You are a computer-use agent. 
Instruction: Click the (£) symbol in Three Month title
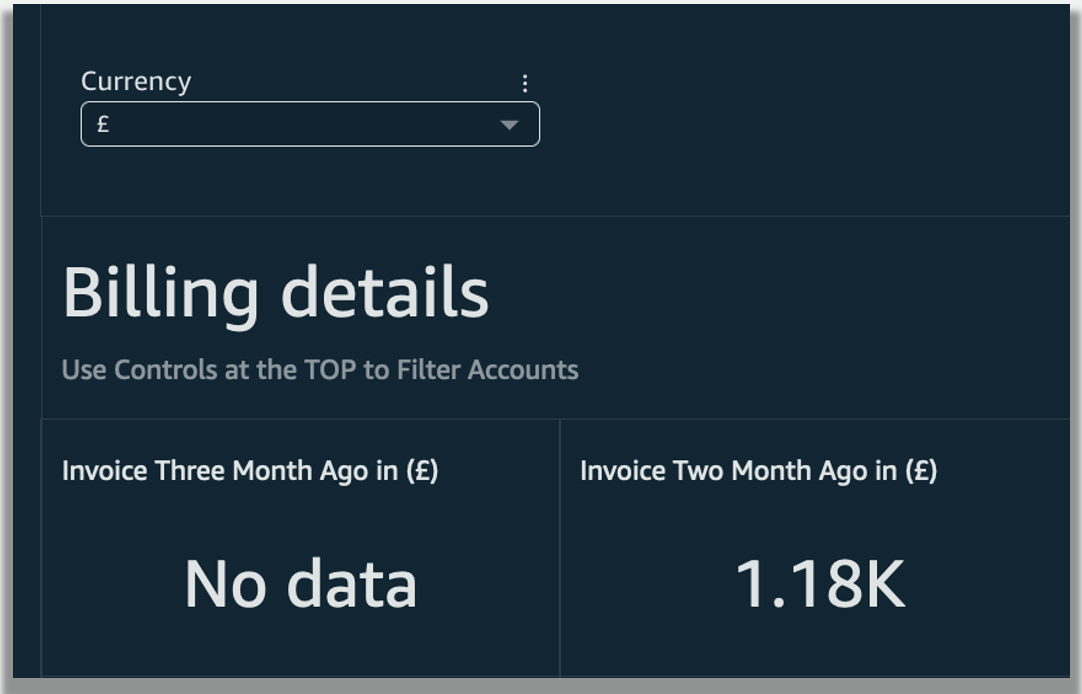421,470
